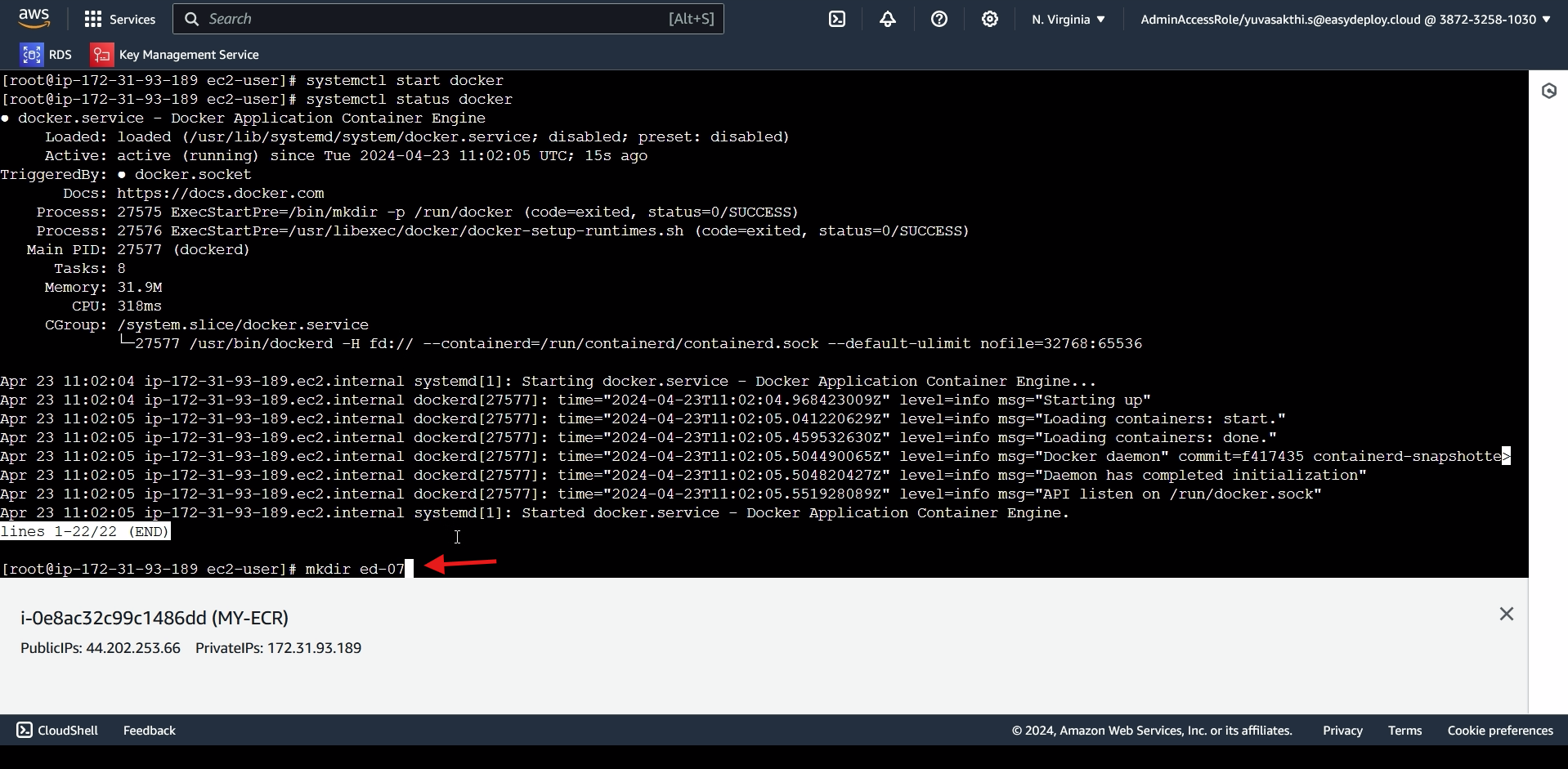1568x769 pixels.
Task: Open CloudShell from the footer
Action: (57, 730)
